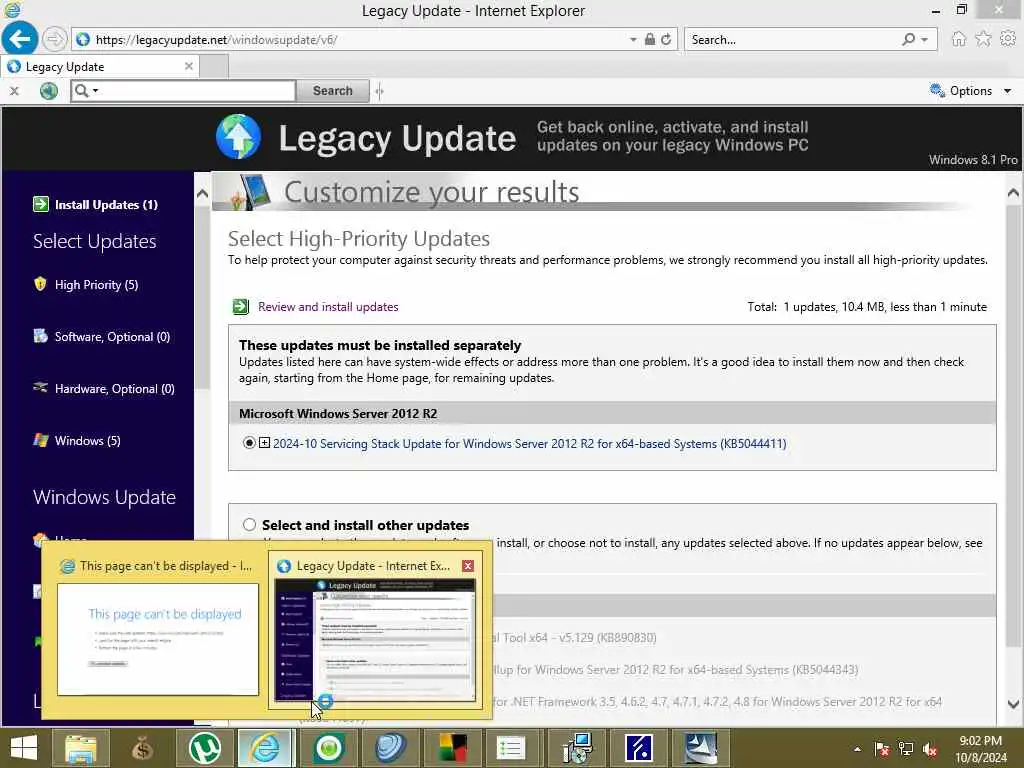Viewport: 1024px width, 768px height.
Task: Open a new blank tab
Action: pyautogui.click(x=214, y=67)
